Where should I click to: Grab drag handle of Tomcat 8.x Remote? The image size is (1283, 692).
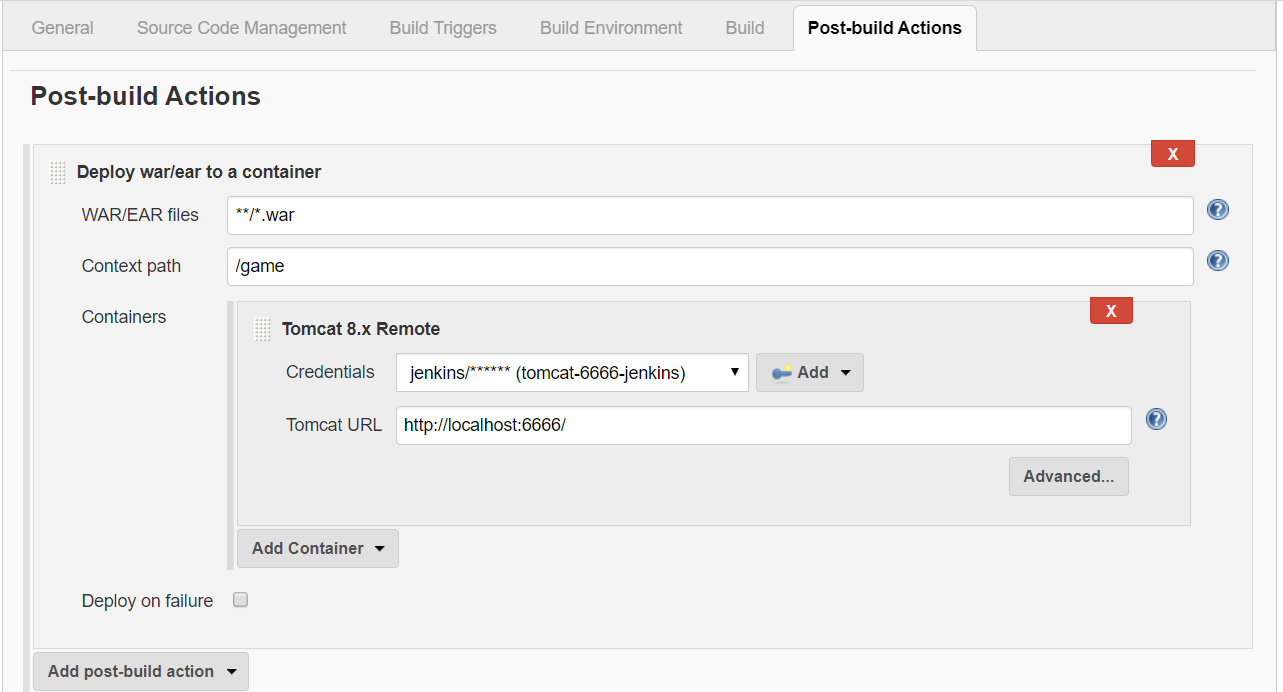[263, 329]
